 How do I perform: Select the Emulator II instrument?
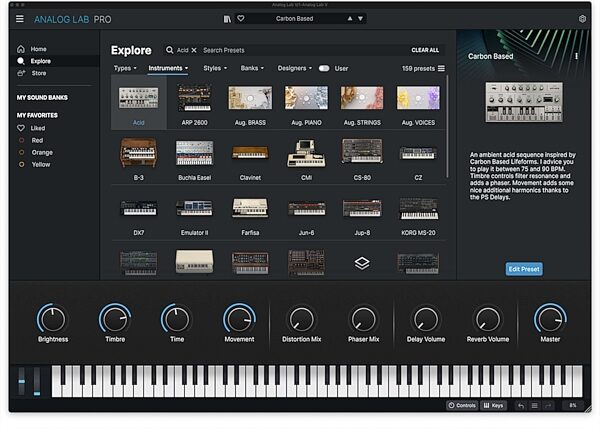pos(194,214)
